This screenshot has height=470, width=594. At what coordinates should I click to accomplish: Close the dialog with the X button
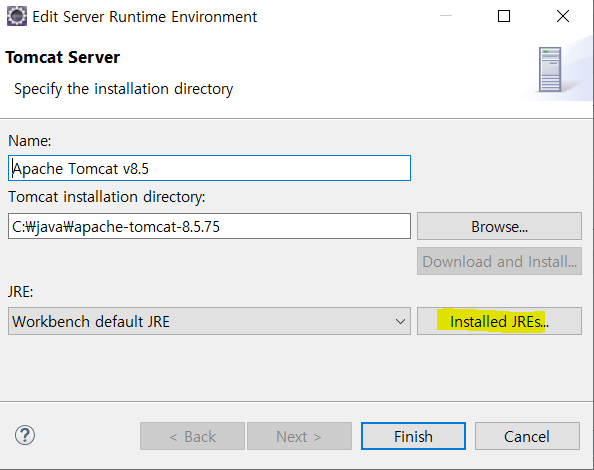(563, 16)
